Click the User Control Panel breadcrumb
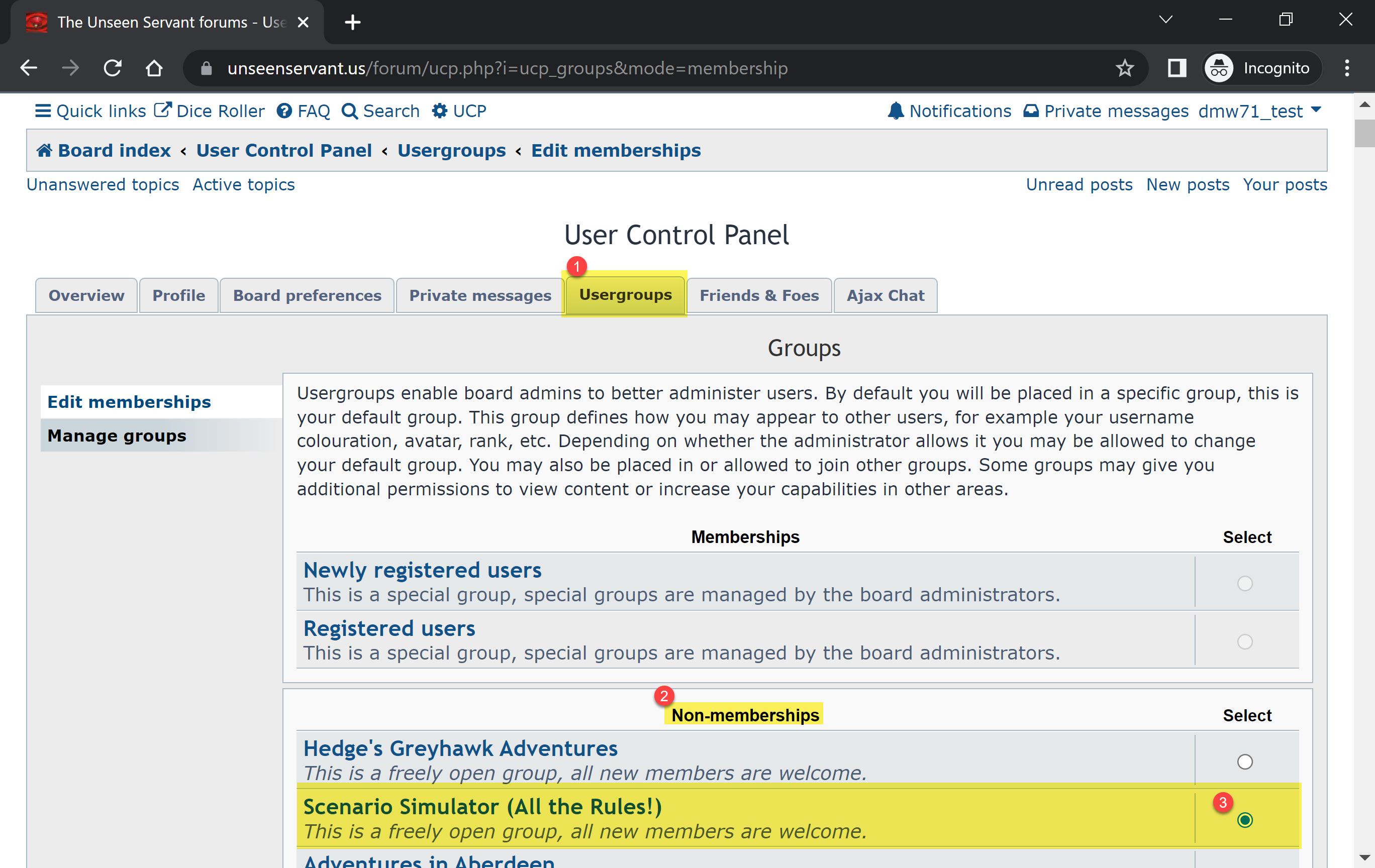The image size is (1375, 868). (284, 150)
